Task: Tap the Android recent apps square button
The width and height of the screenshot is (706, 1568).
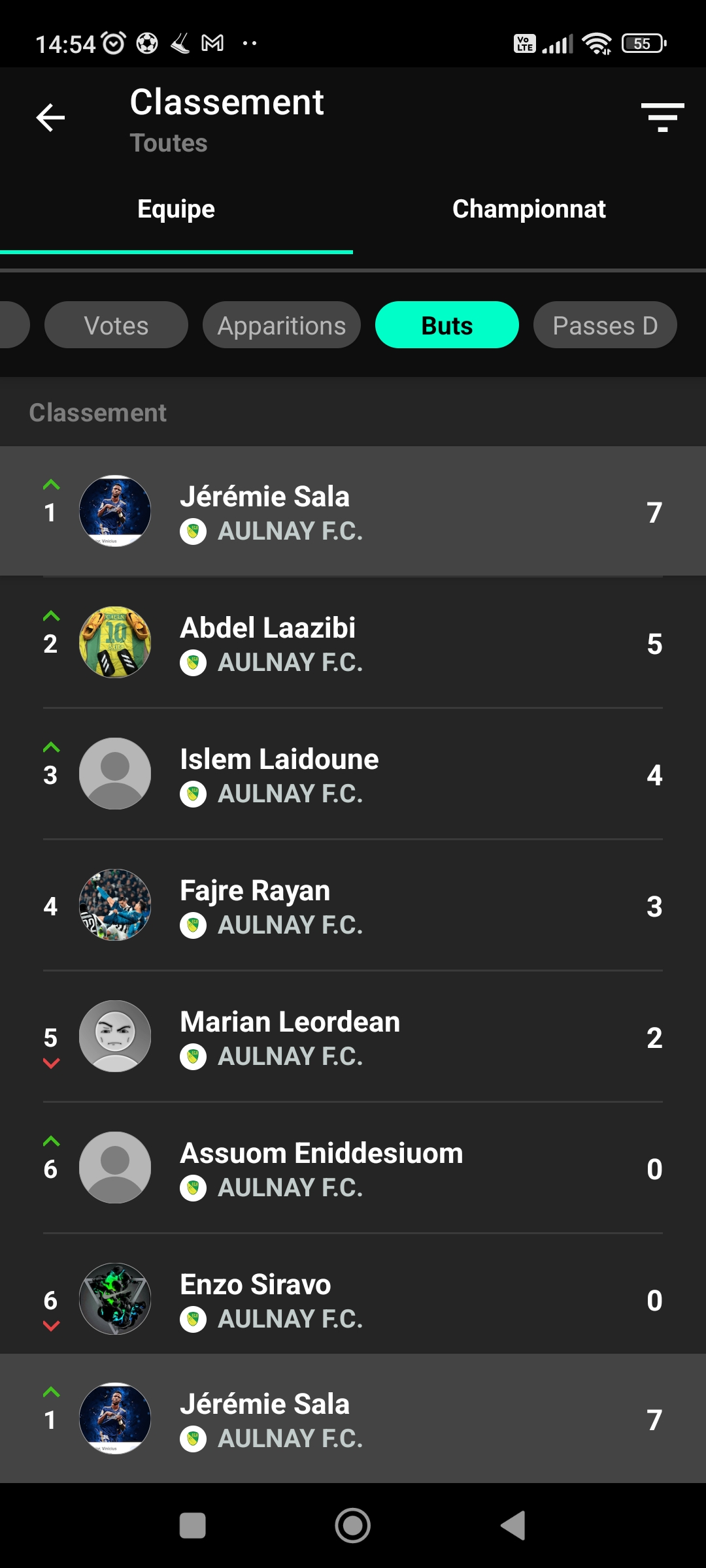Action: click(193, 1526)
